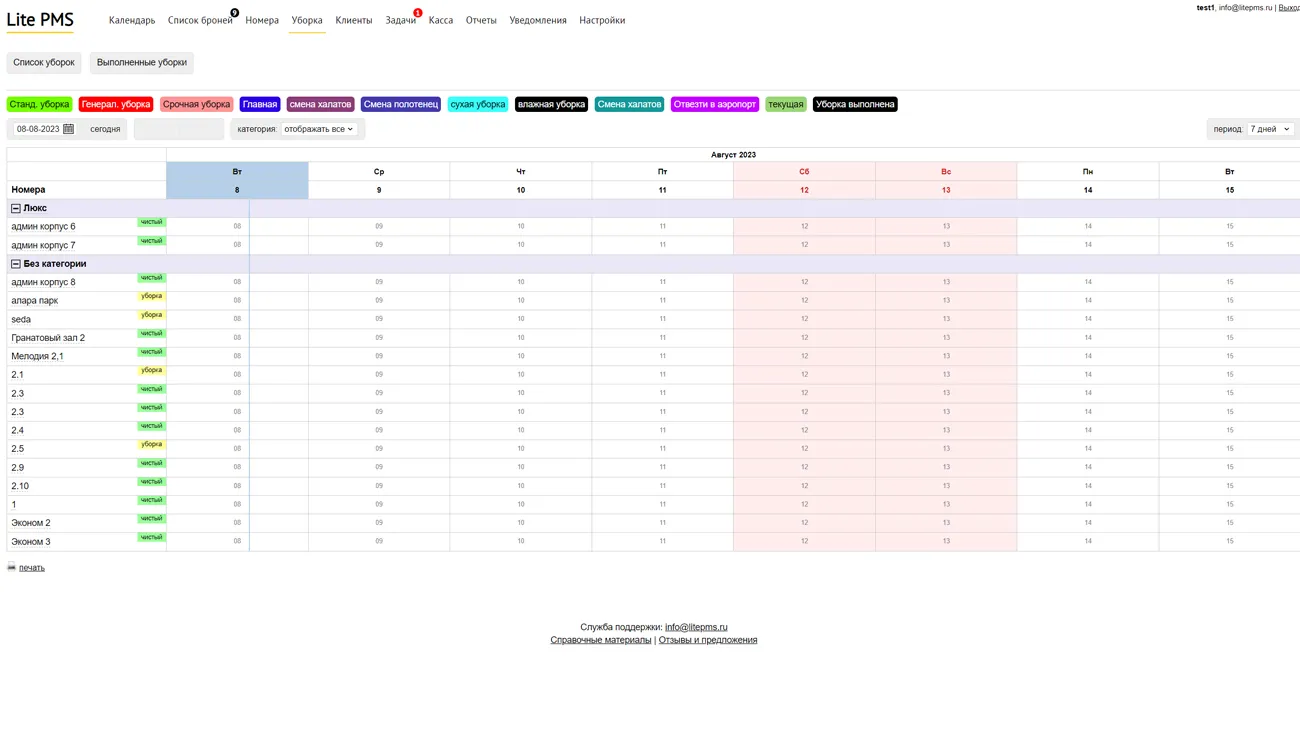Open the Справочные материалы link
Image resolution: width=1300 pixels, height=731 pixels.
click(x=600, y=640)
